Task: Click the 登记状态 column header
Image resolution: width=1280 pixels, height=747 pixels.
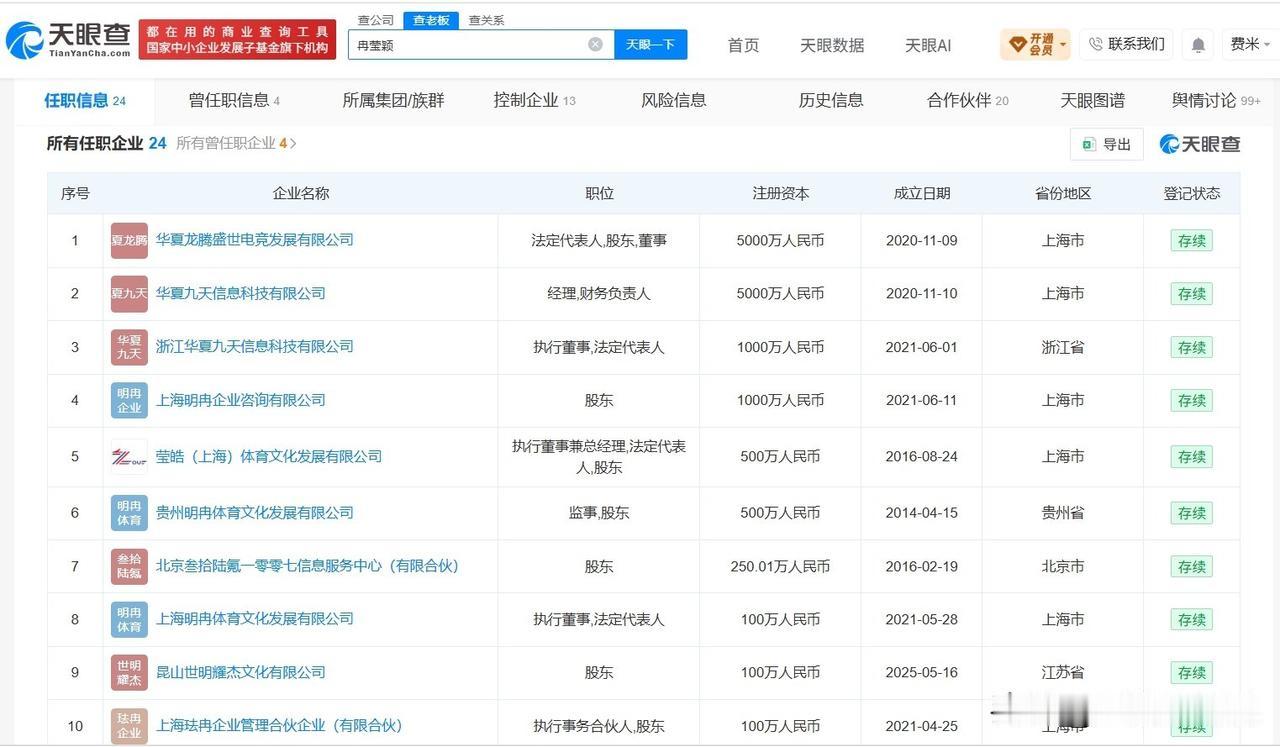Action: (x=1192, y=193)
